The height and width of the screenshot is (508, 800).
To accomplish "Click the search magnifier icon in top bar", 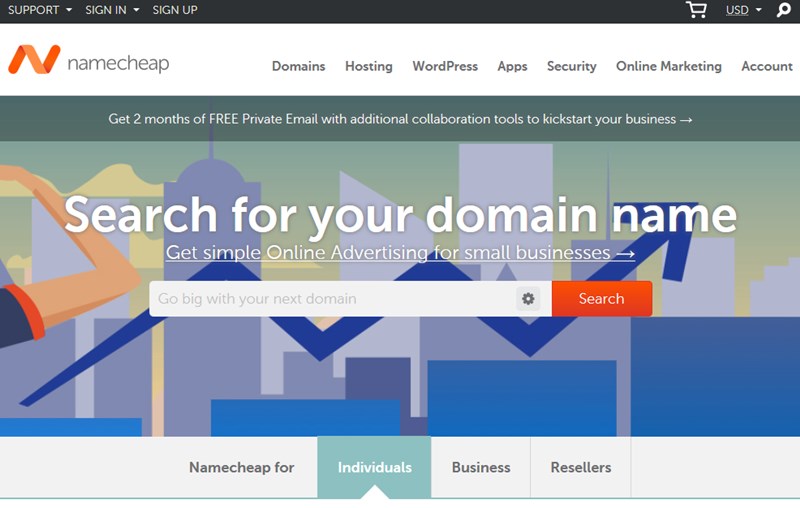I will [784, 10].
